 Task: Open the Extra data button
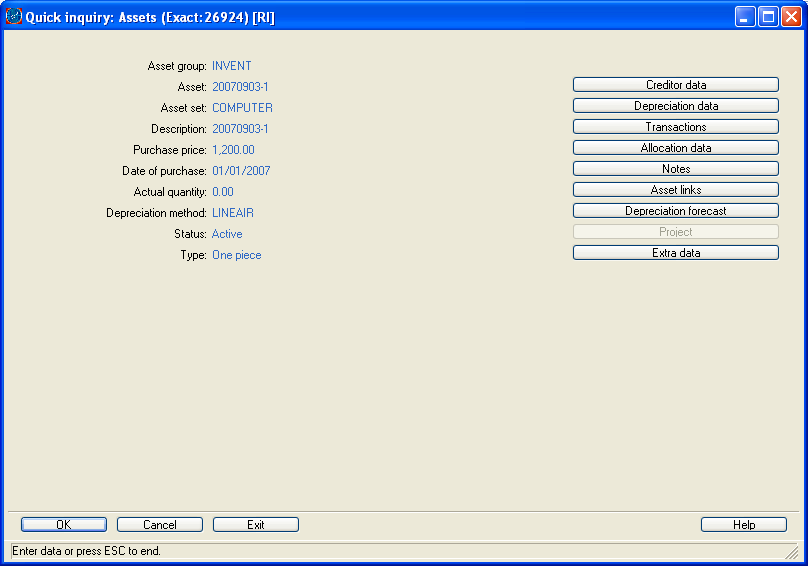click(675, 253)
